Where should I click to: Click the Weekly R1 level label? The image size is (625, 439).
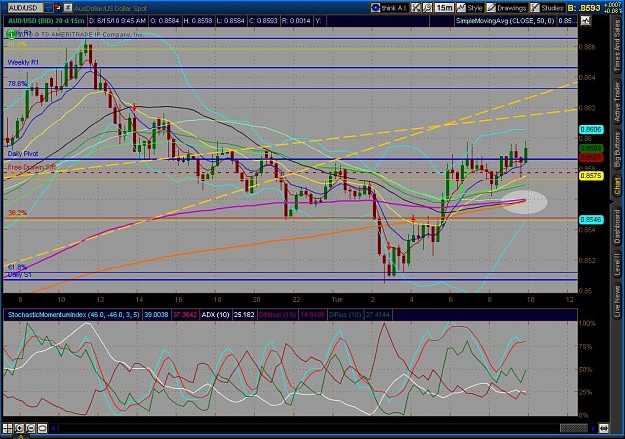pos(23,62)
